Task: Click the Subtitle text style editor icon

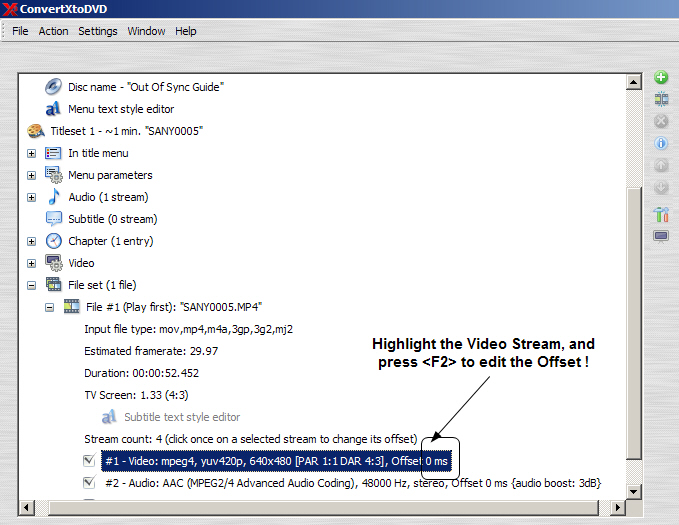Action: pyautogui.click(x=109, y=417)
